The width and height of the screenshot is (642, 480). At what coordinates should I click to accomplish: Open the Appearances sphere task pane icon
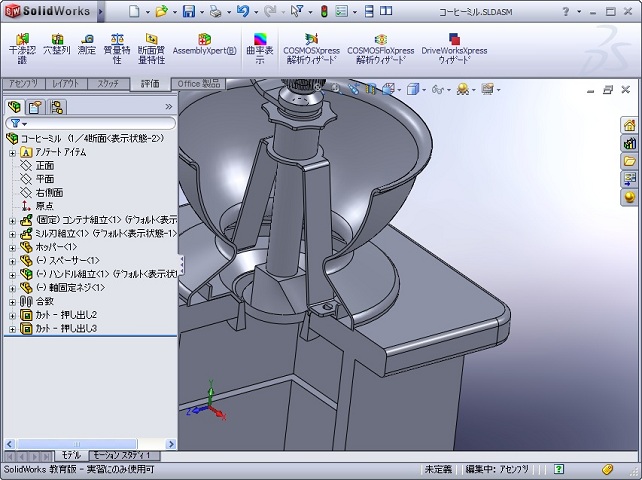pos(629,197)
